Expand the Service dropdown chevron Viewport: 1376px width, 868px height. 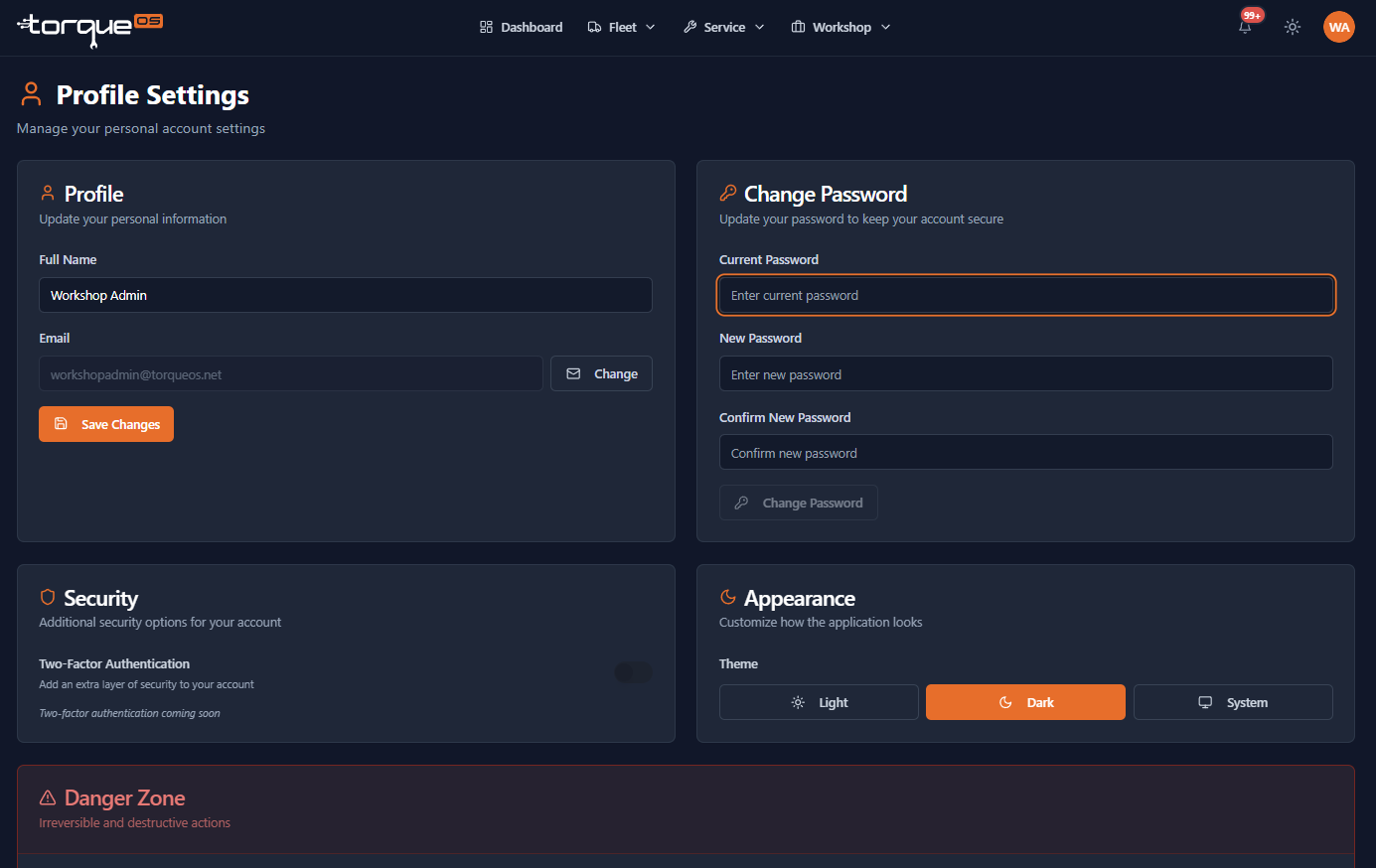point(760,27)
